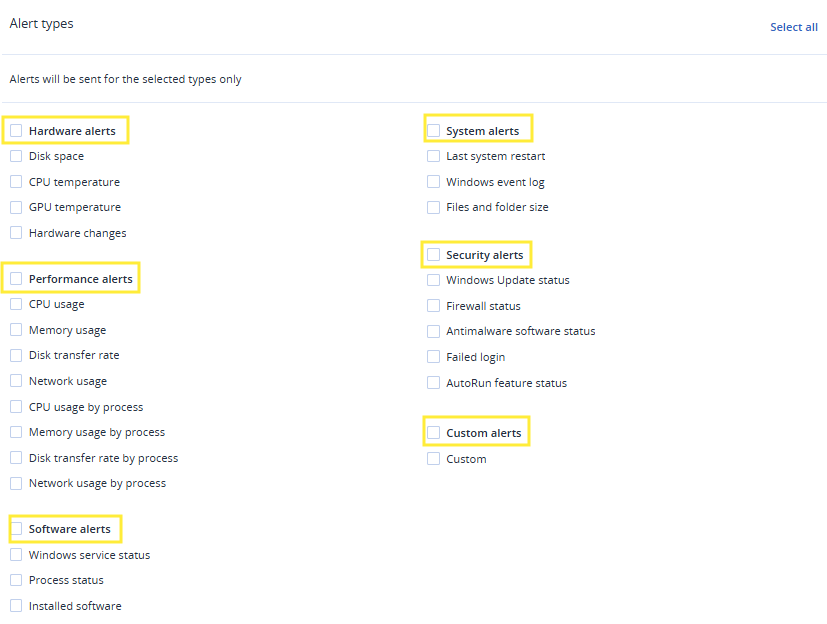Tick the Installed software checkbox
The width and height of the screenshot is (827, 624).
(16, 606)
